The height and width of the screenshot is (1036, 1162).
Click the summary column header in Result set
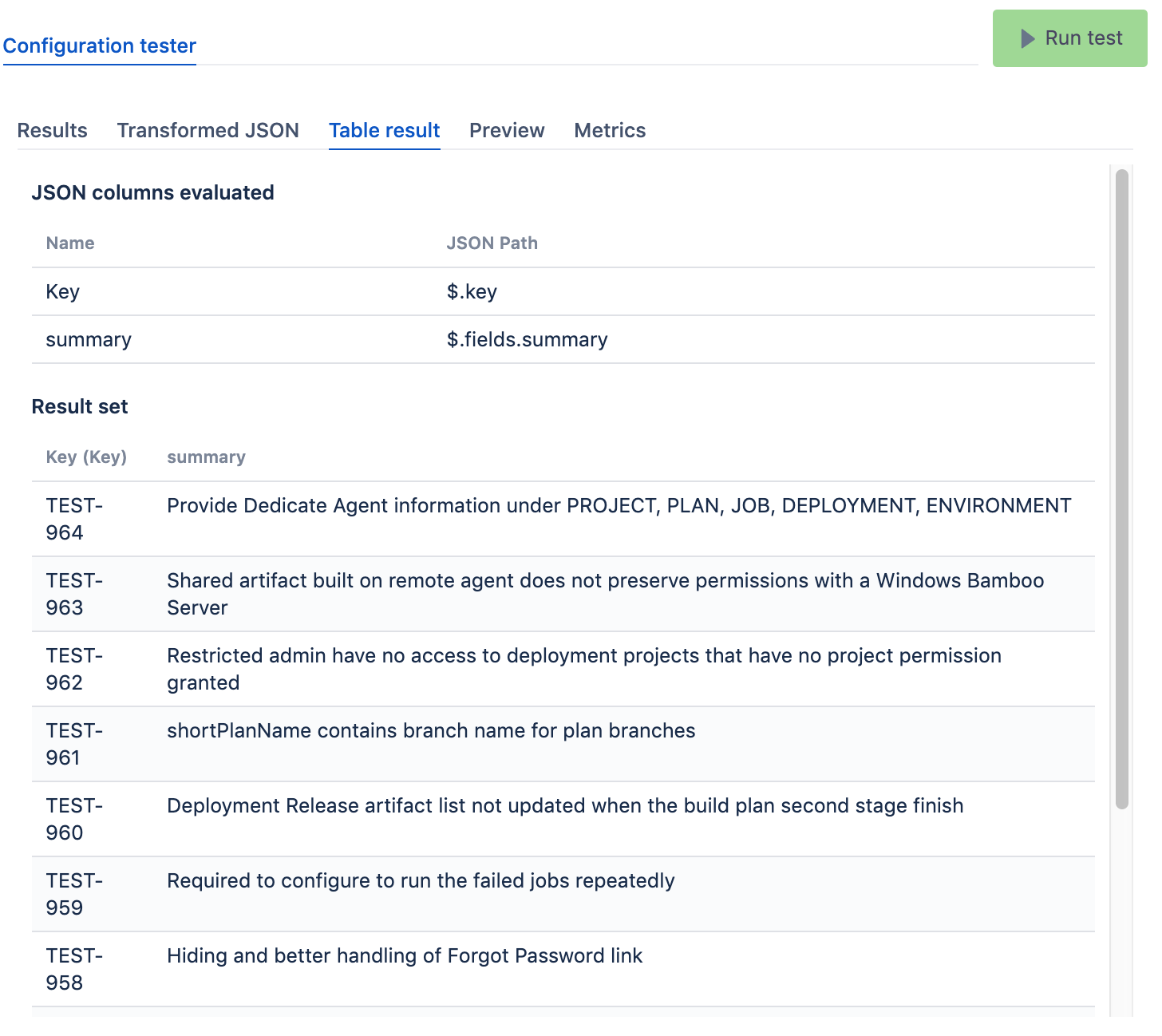206,457
